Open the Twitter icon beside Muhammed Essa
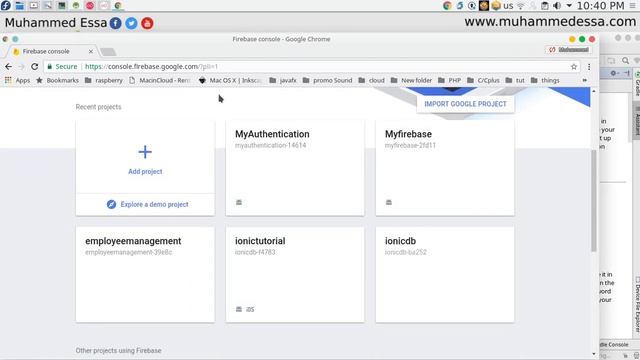 (131, 23)
